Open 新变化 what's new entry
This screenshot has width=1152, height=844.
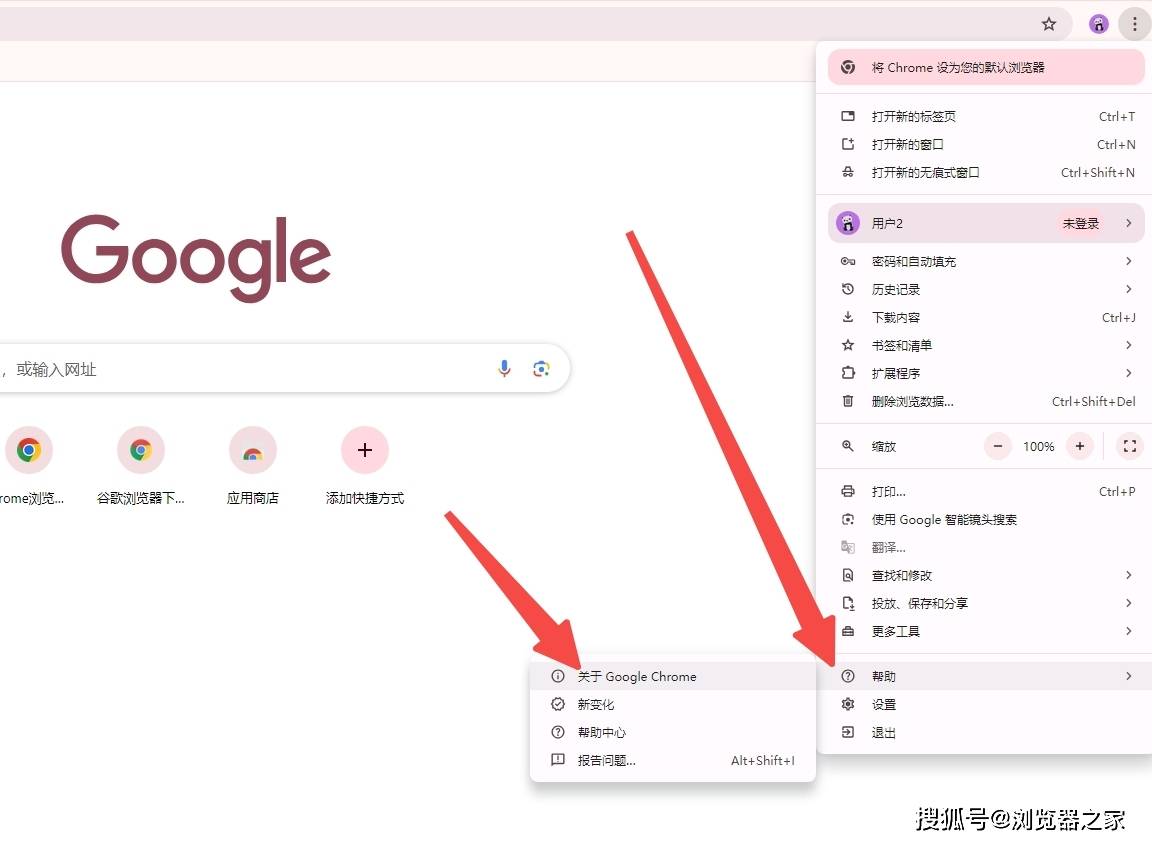point(673,704)
